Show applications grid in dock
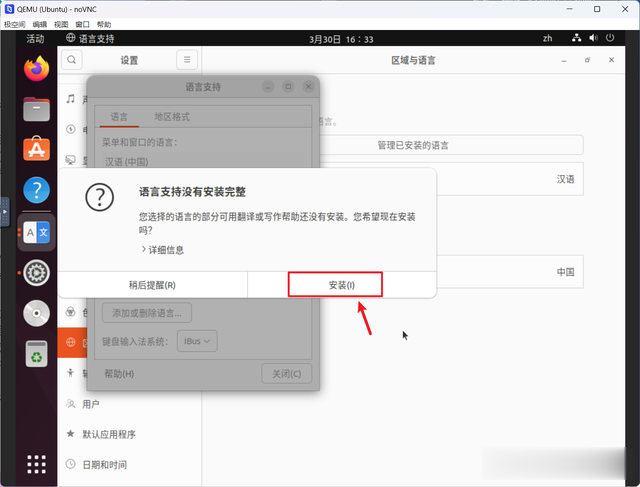The image size is (640, 487). pyautogui.click(x=36, y=464)
